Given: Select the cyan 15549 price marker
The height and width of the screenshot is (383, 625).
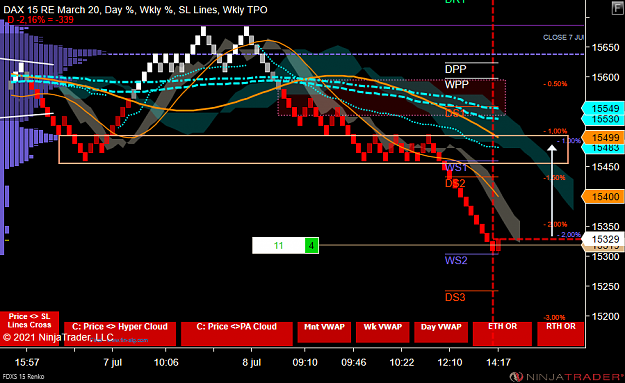Looking at the screenshot, I should click(x=603, y=108).
